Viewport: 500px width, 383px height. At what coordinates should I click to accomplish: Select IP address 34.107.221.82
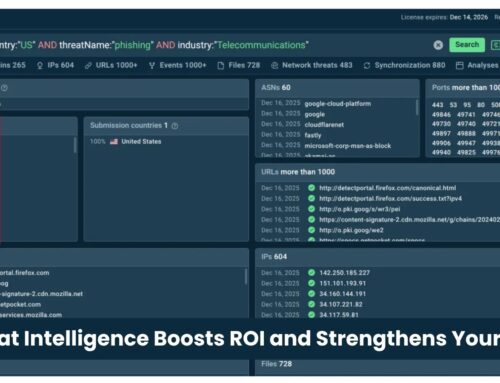click(x=341, y=304)
